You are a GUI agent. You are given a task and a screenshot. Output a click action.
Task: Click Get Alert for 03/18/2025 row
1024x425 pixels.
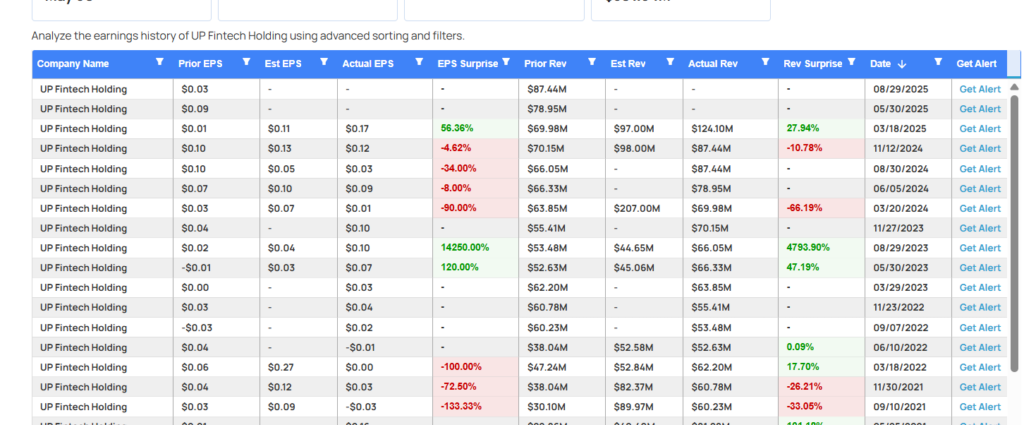[x=980, y=129]
